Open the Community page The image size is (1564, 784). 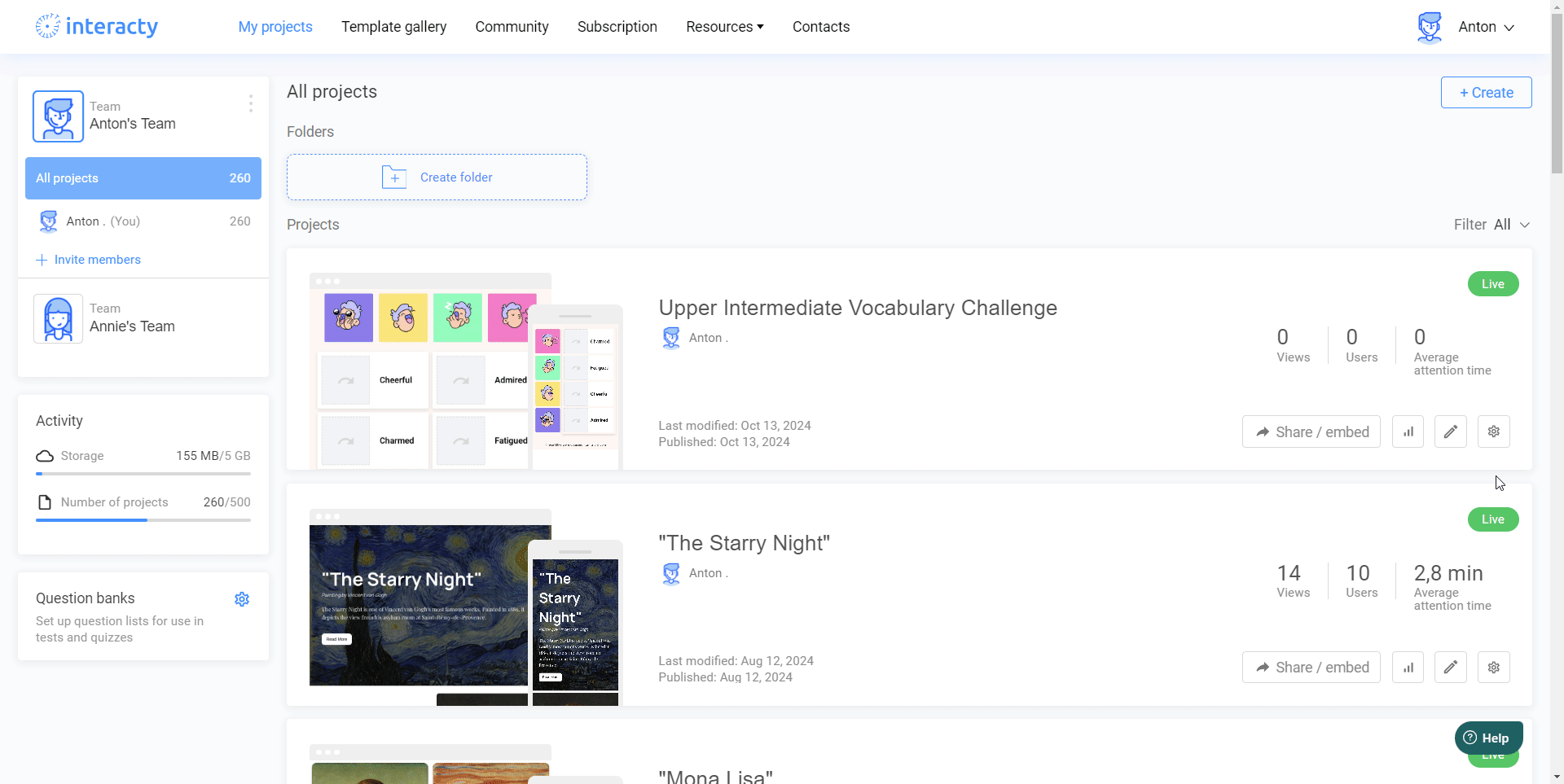click(x=512, y=27)
